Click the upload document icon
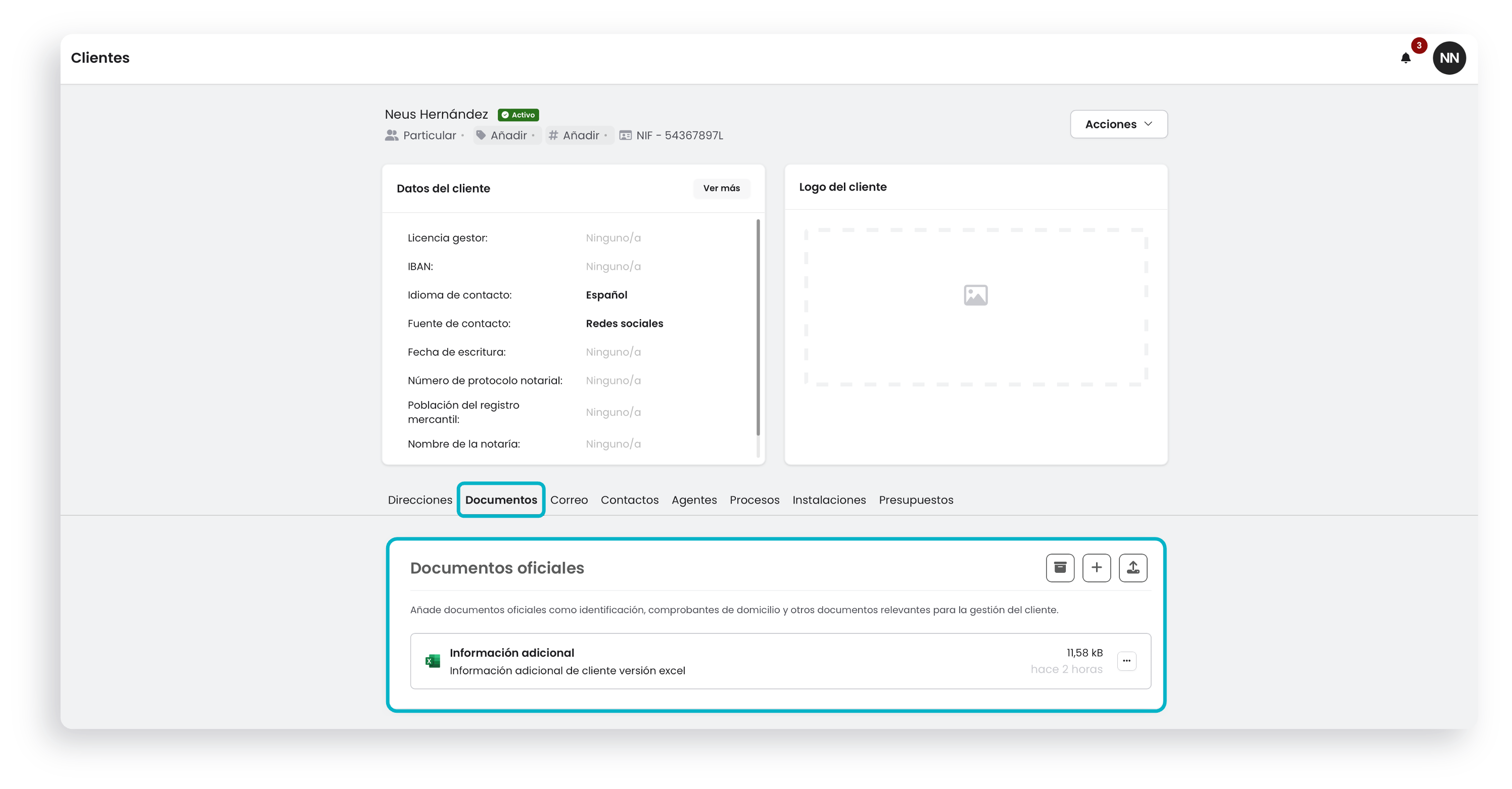 tap(1133, 567)
